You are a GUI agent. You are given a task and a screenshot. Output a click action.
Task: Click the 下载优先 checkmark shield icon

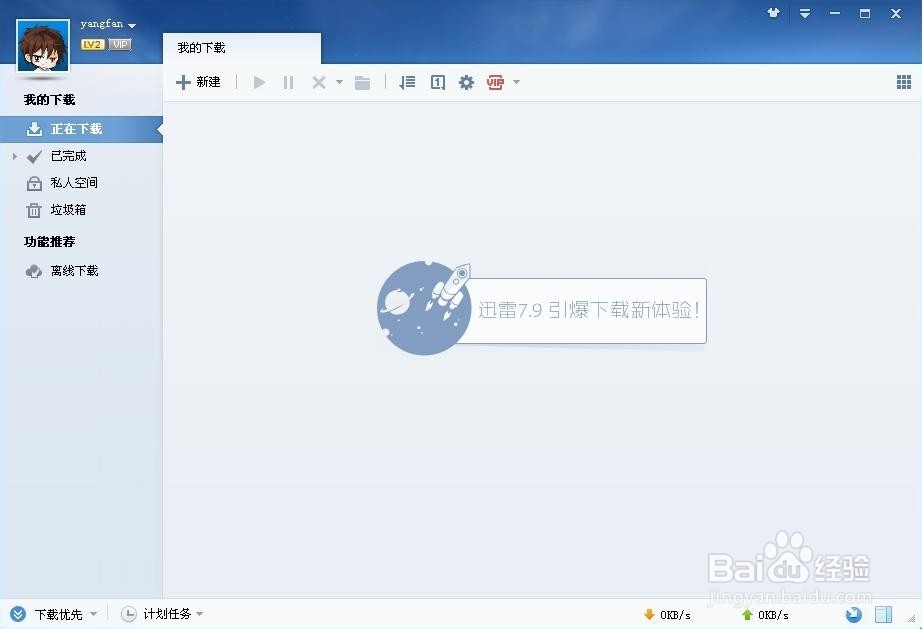click(18, 614)
